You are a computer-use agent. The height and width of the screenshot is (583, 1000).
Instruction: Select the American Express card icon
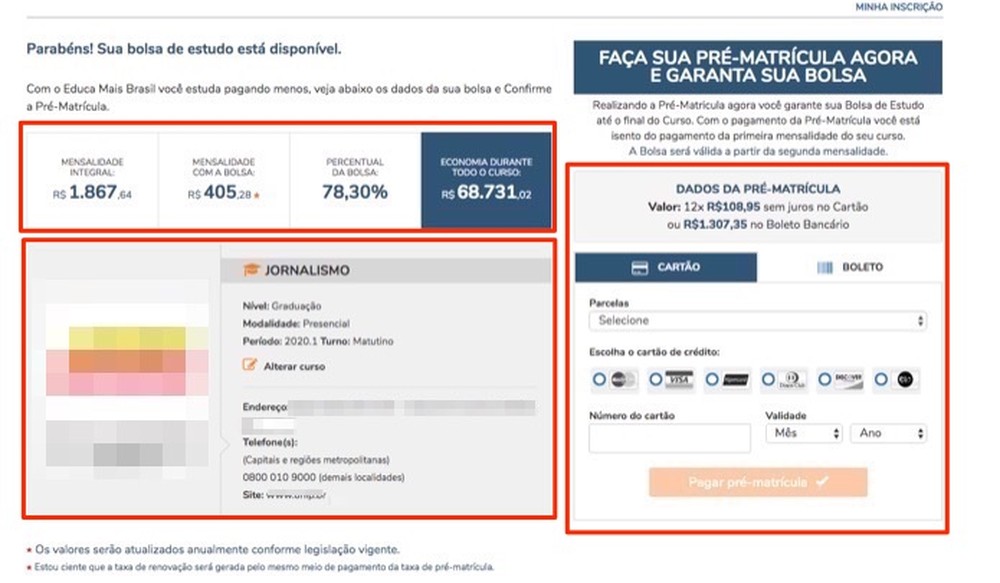click(734, 378)
